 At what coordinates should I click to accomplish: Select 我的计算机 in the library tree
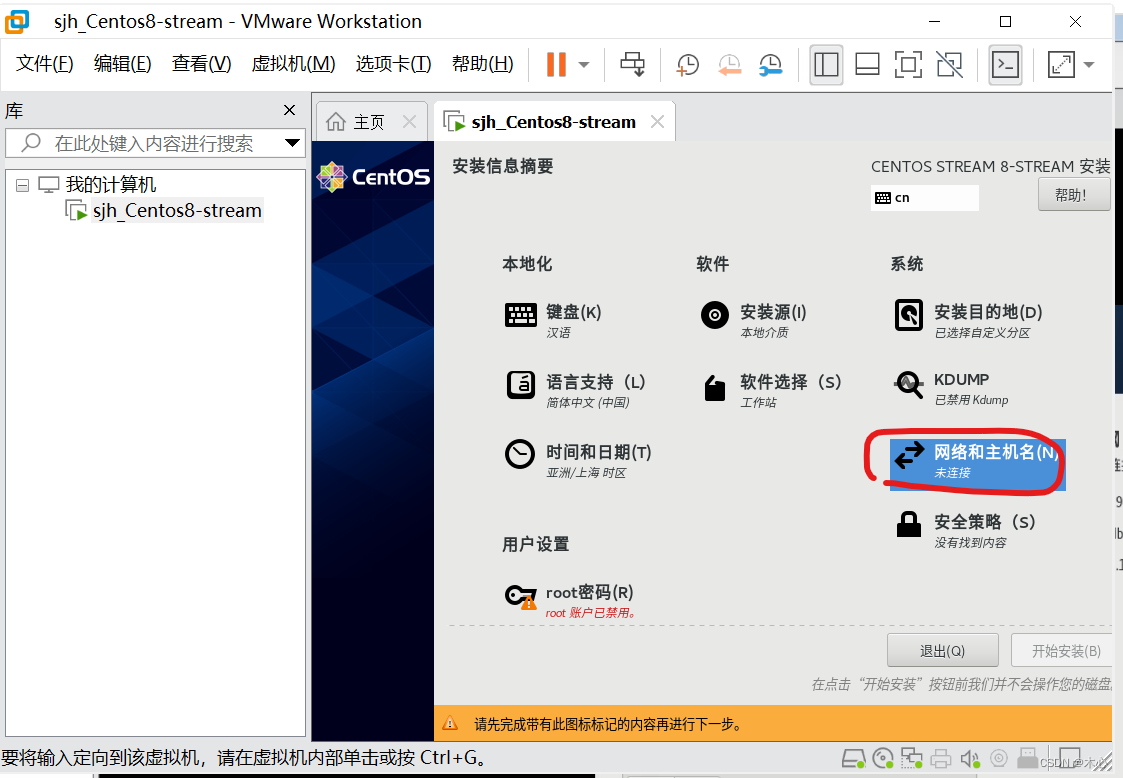pyautogui.click(x=110, y=185)
